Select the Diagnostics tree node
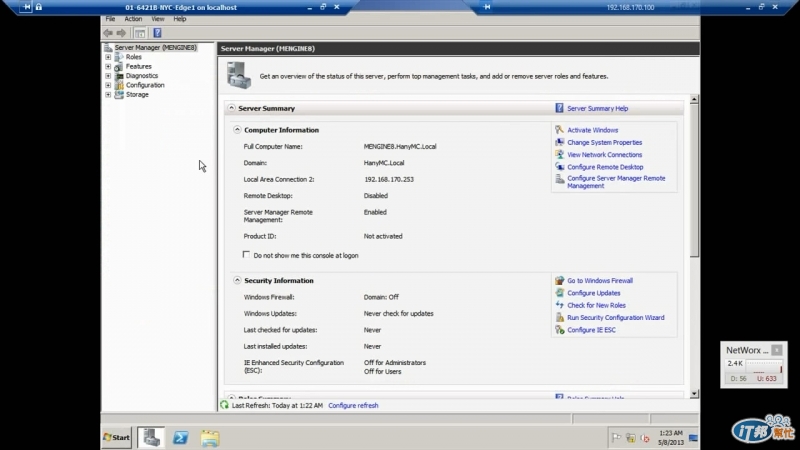Screen dimensions: 800x450 click(x=142, y=76)
